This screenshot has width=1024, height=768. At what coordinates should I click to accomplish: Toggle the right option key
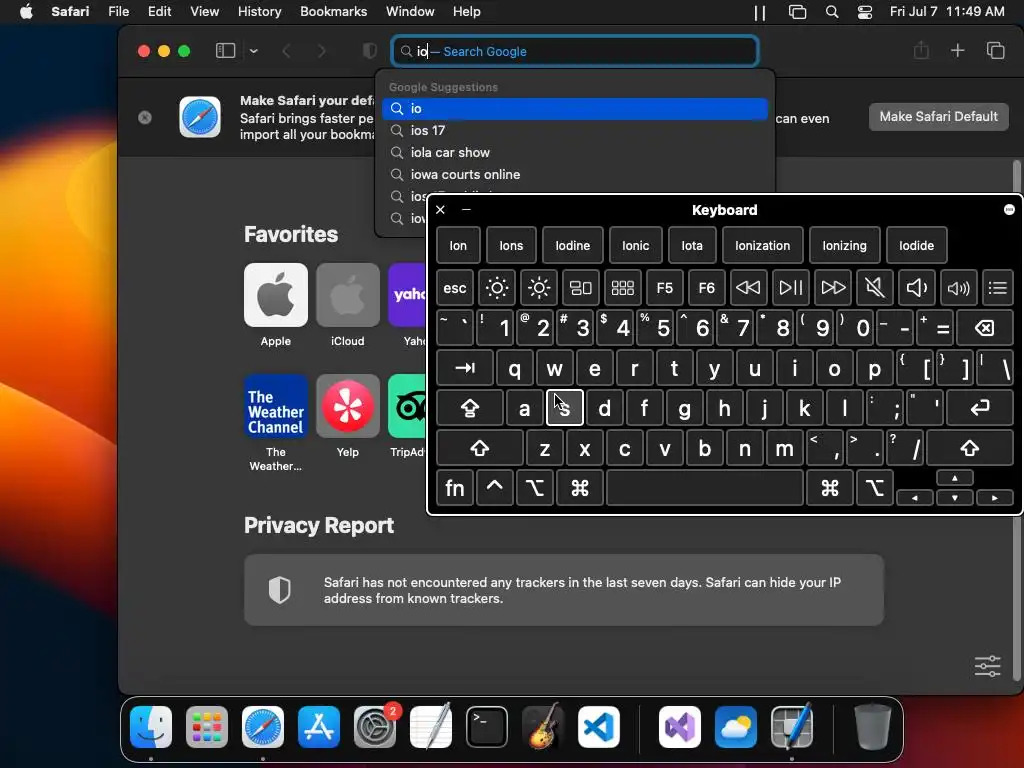point(874,488)
